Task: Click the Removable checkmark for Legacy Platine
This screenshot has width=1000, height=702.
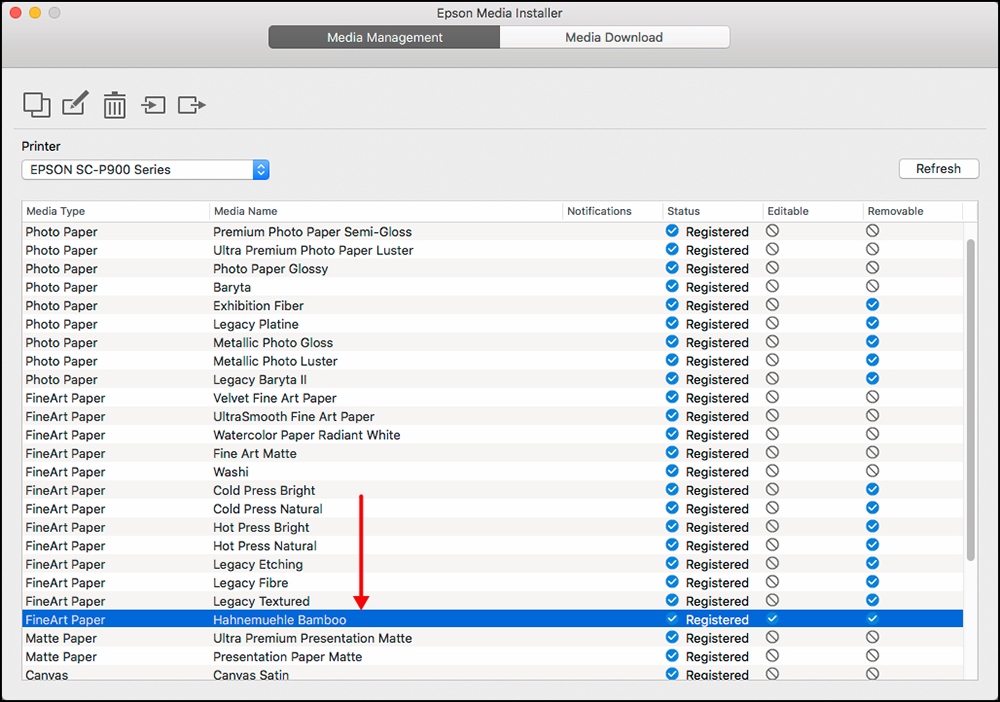Action: coord(872,323)
